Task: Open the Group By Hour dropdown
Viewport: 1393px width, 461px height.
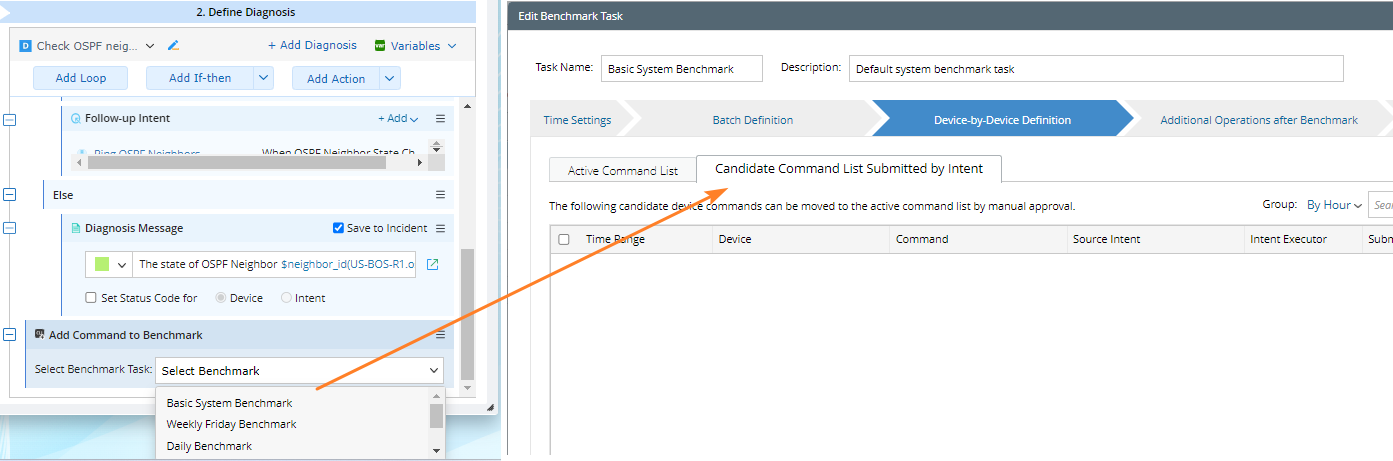Action: [x=1334, y=205]
